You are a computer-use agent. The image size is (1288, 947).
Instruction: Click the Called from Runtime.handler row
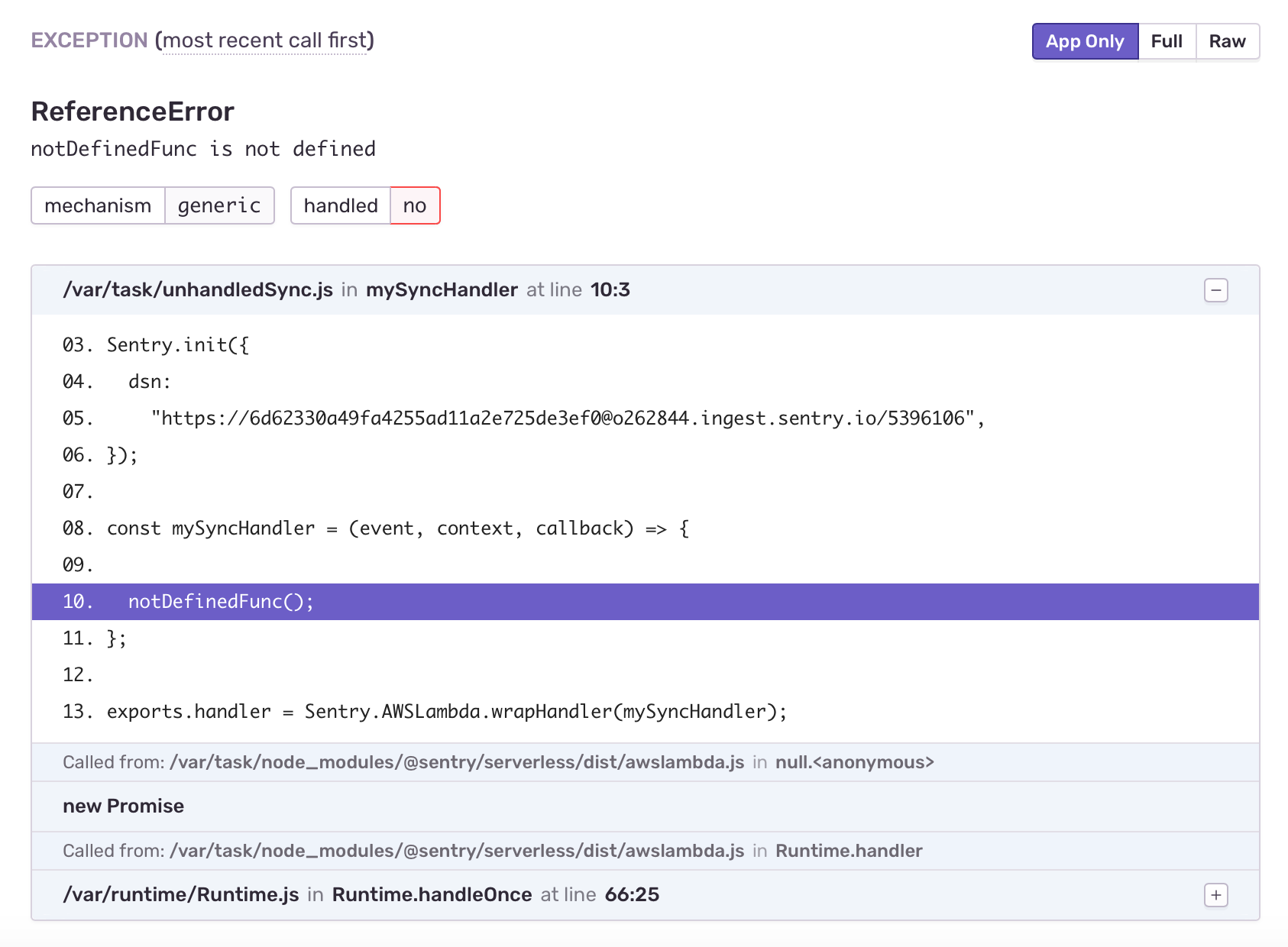pos(646,851)
